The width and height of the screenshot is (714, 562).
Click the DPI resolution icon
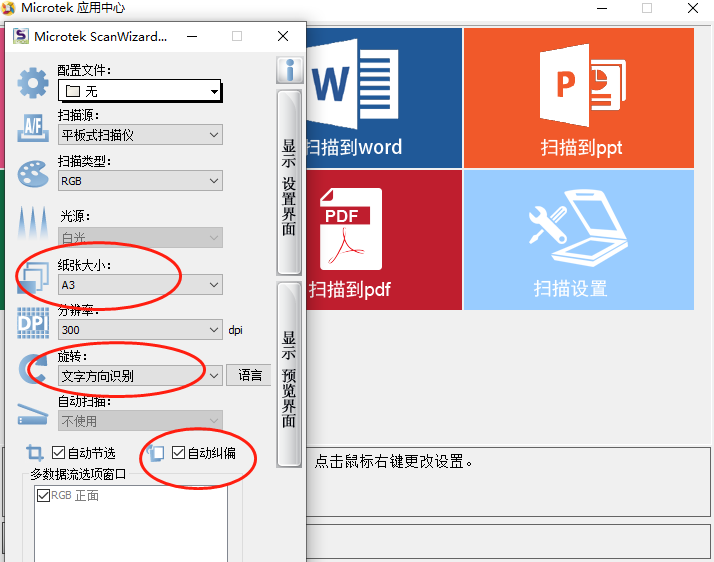click(x=33, y=322)
